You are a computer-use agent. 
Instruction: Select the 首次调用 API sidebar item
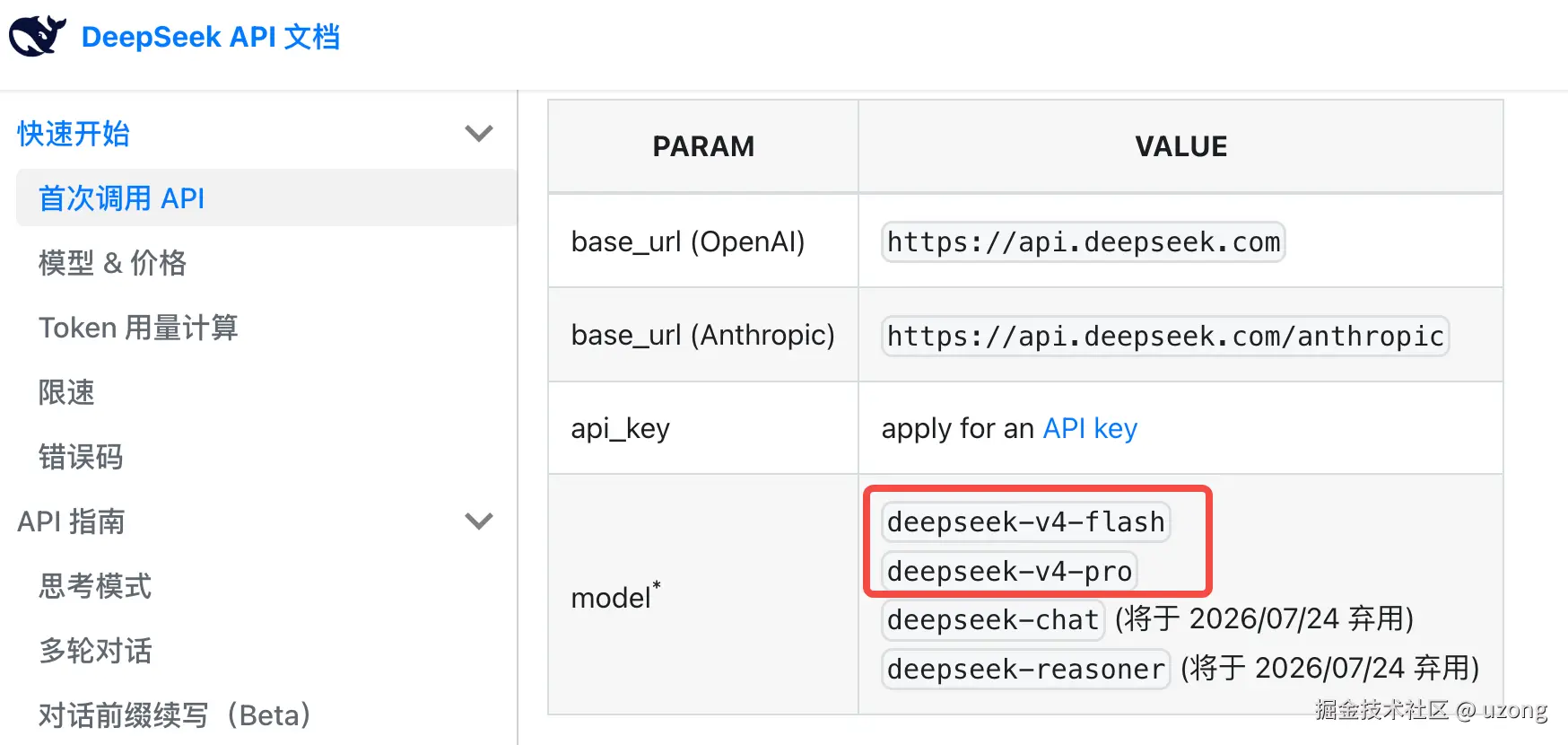click(122, 198)
